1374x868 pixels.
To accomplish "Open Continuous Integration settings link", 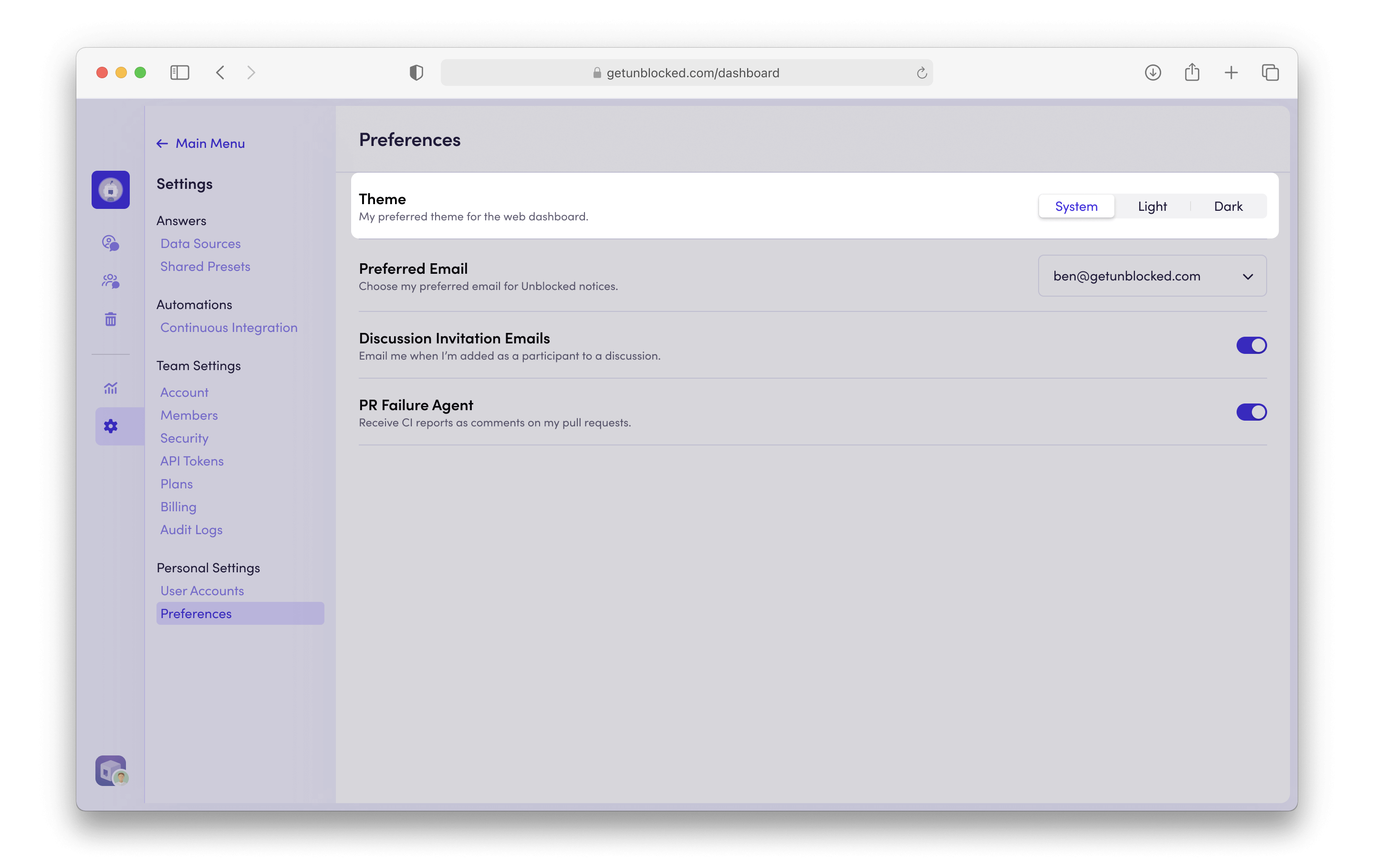I will (x=229, y=327).
